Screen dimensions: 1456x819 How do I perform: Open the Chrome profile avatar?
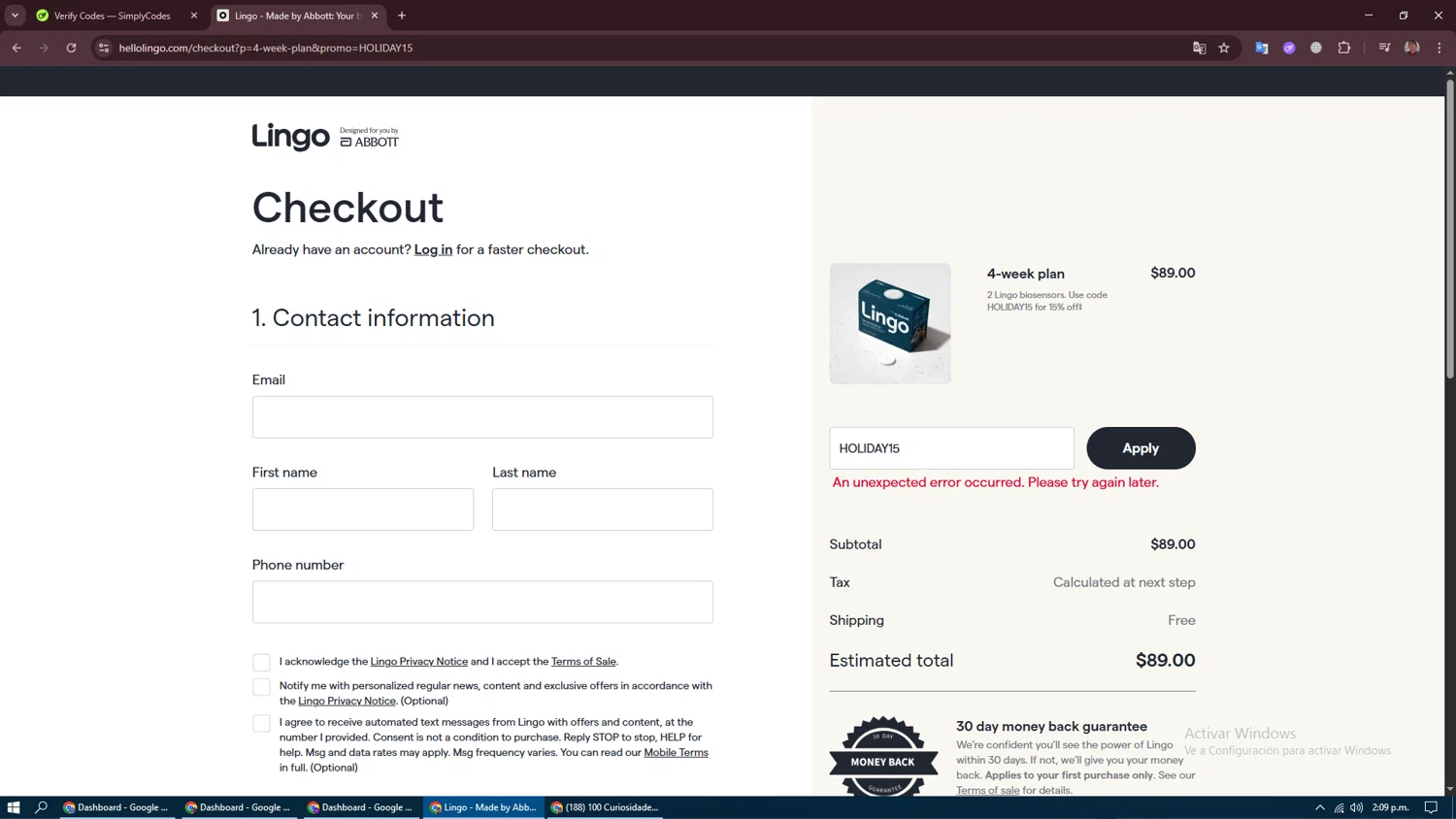pos(1411,48)
